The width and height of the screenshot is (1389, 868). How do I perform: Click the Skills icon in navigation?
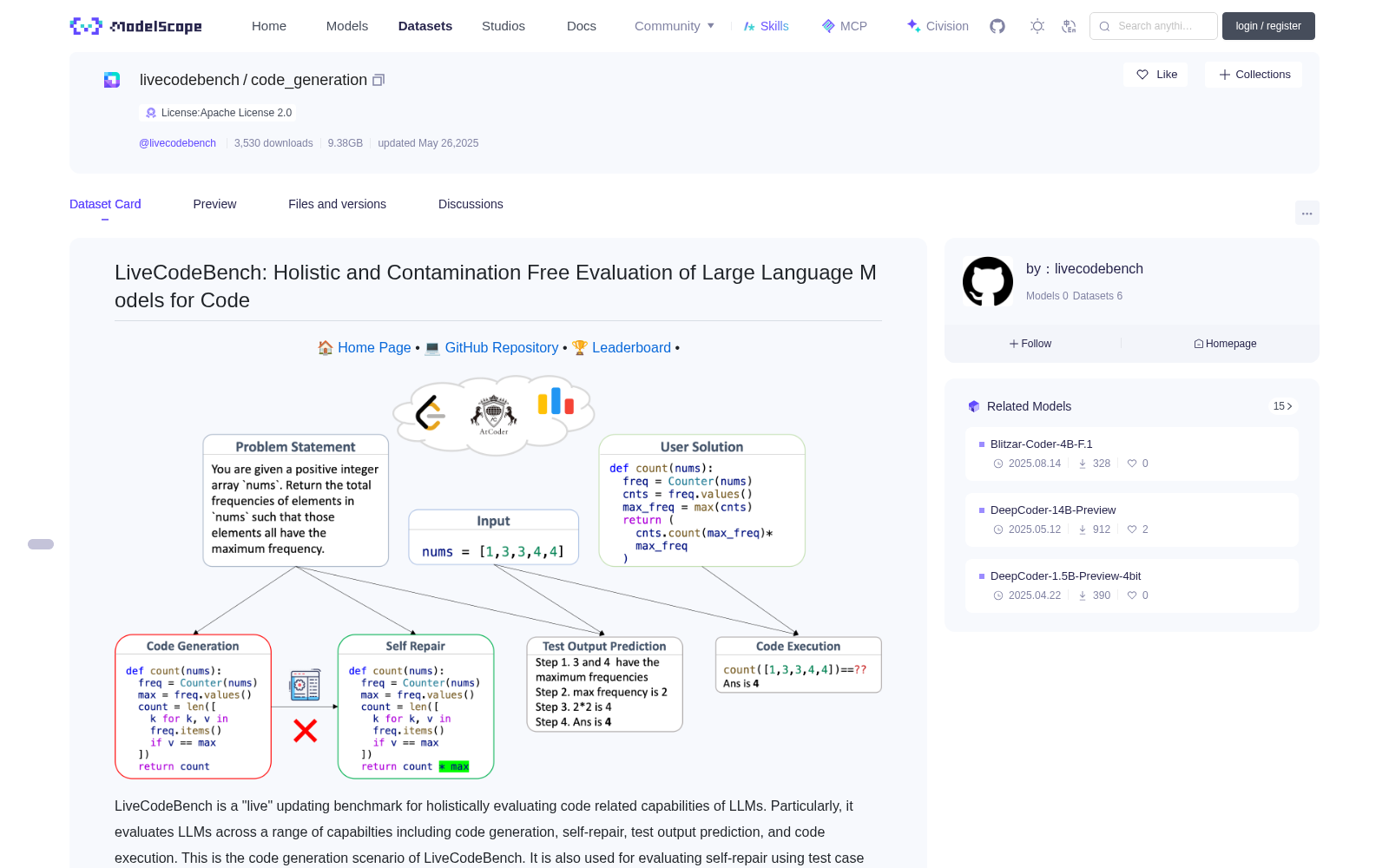click(749, 26)
